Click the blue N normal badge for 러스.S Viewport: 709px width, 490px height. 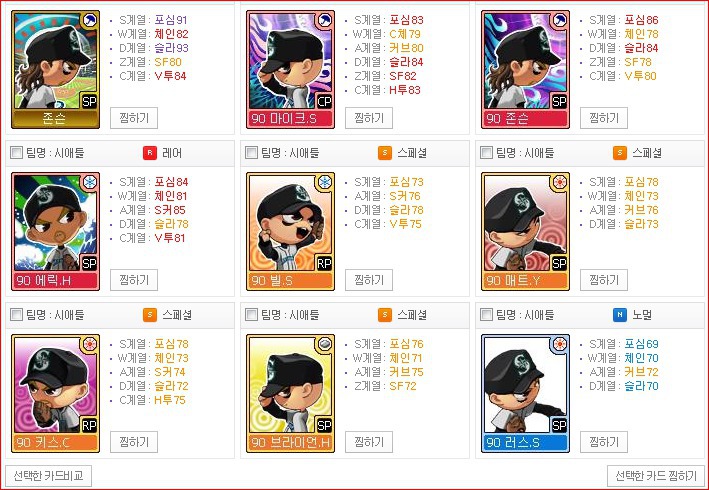click(x=619, y=315)
